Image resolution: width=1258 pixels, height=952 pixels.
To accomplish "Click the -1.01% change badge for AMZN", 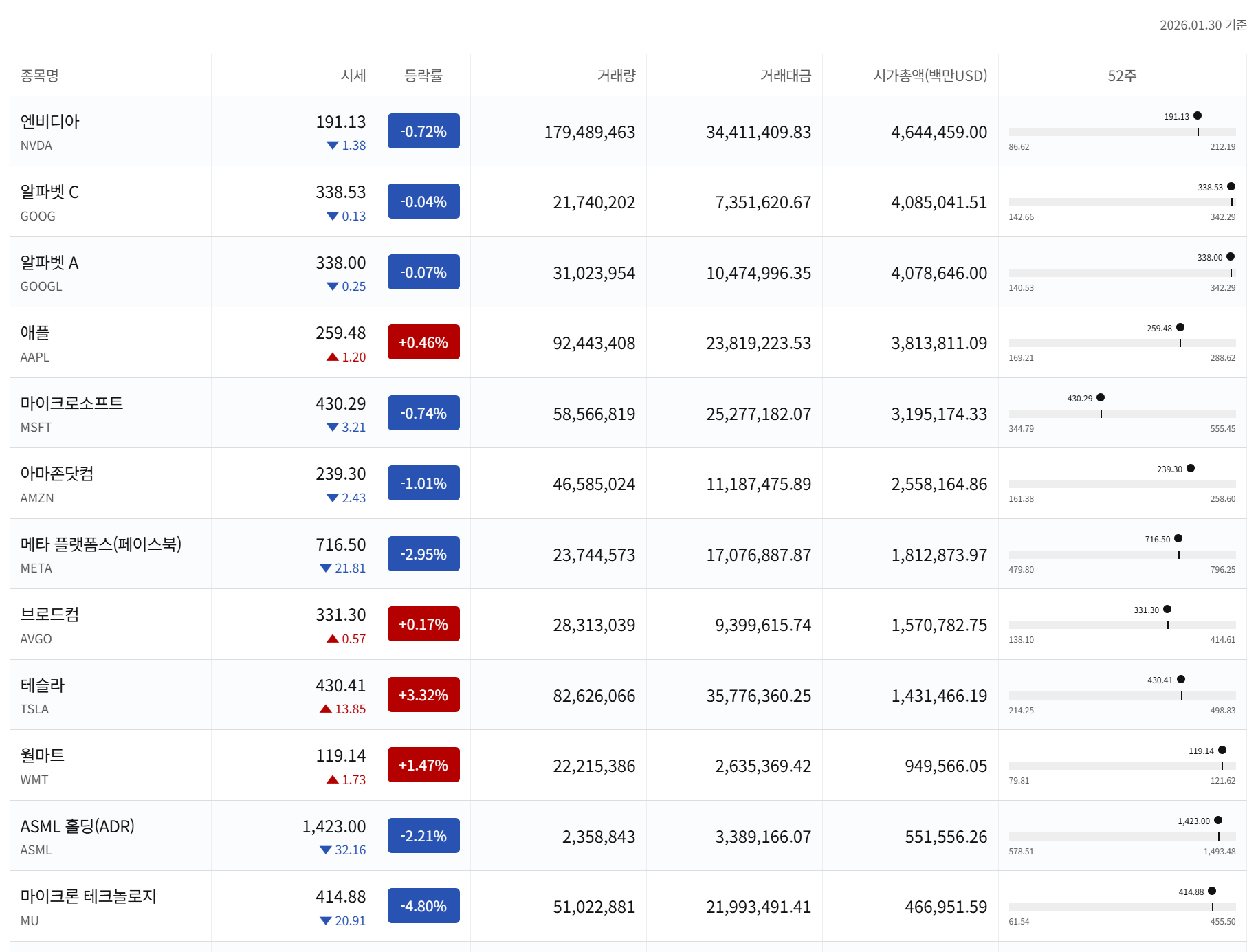I will click(423, 483).
